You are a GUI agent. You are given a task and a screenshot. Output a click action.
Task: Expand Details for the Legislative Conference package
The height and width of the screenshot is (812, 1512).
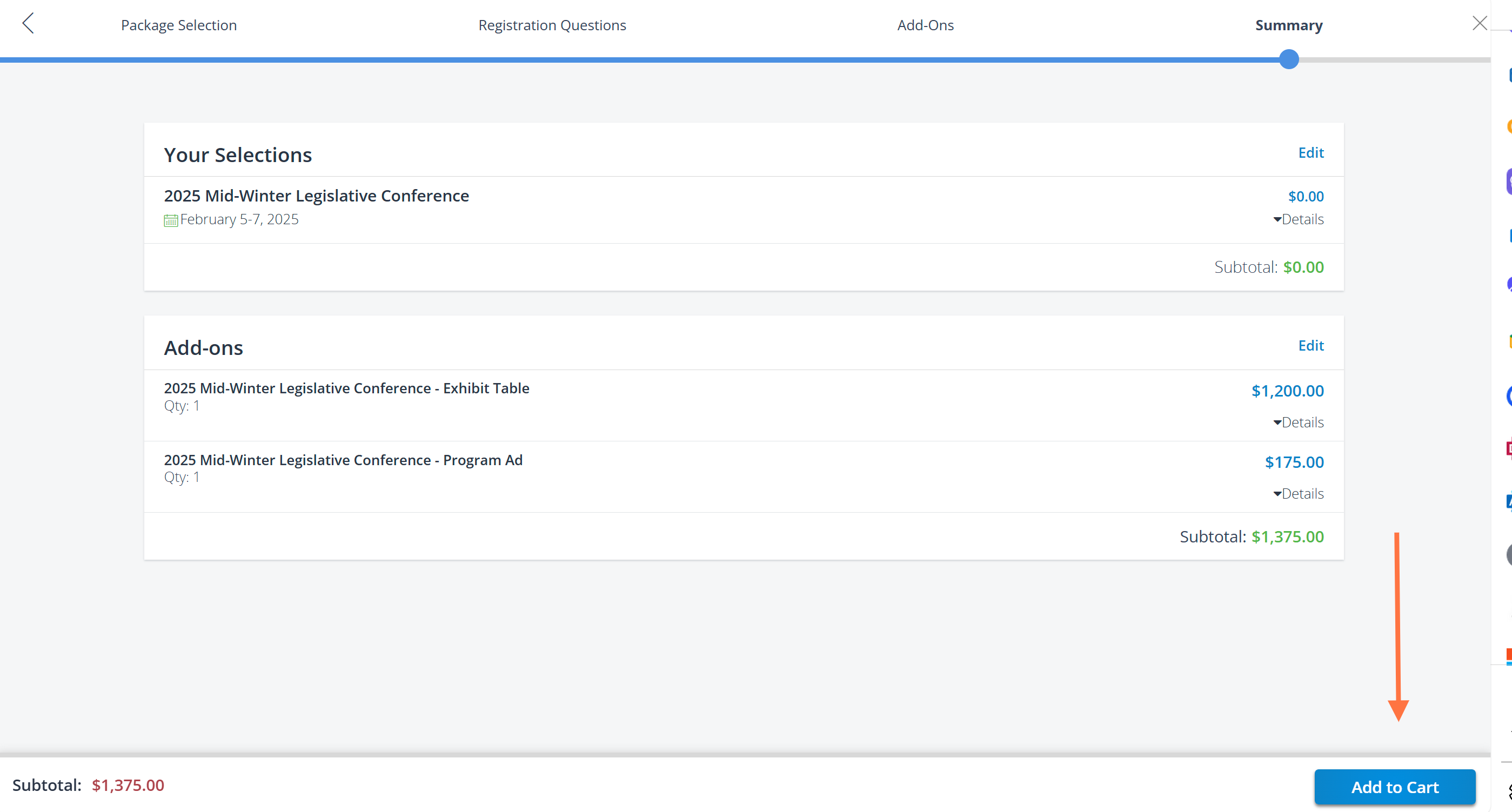pyautogui.click(x=1299, y=219)
